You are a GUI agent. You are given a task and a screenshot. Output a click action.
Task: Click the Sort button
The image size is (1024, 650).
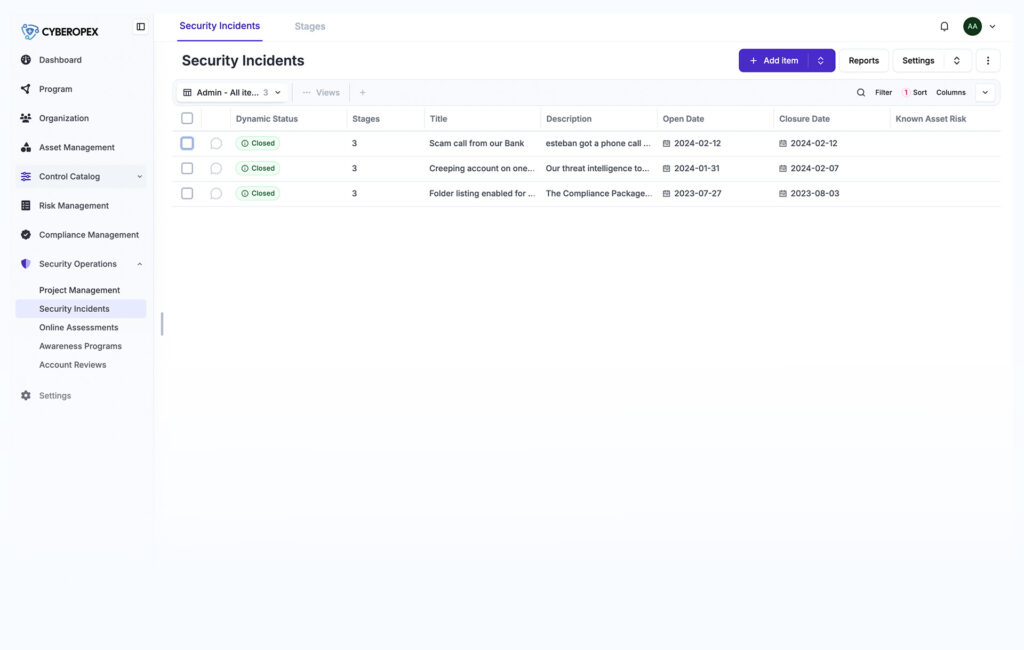(x=915, y=93)
